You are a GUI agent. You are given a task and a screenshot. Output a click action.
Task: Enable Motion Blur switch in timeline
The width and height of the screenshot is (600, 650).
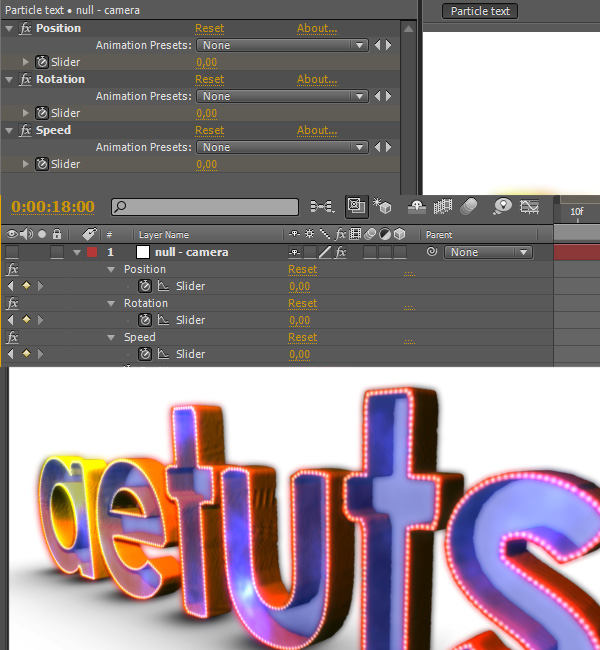[469, 206]
